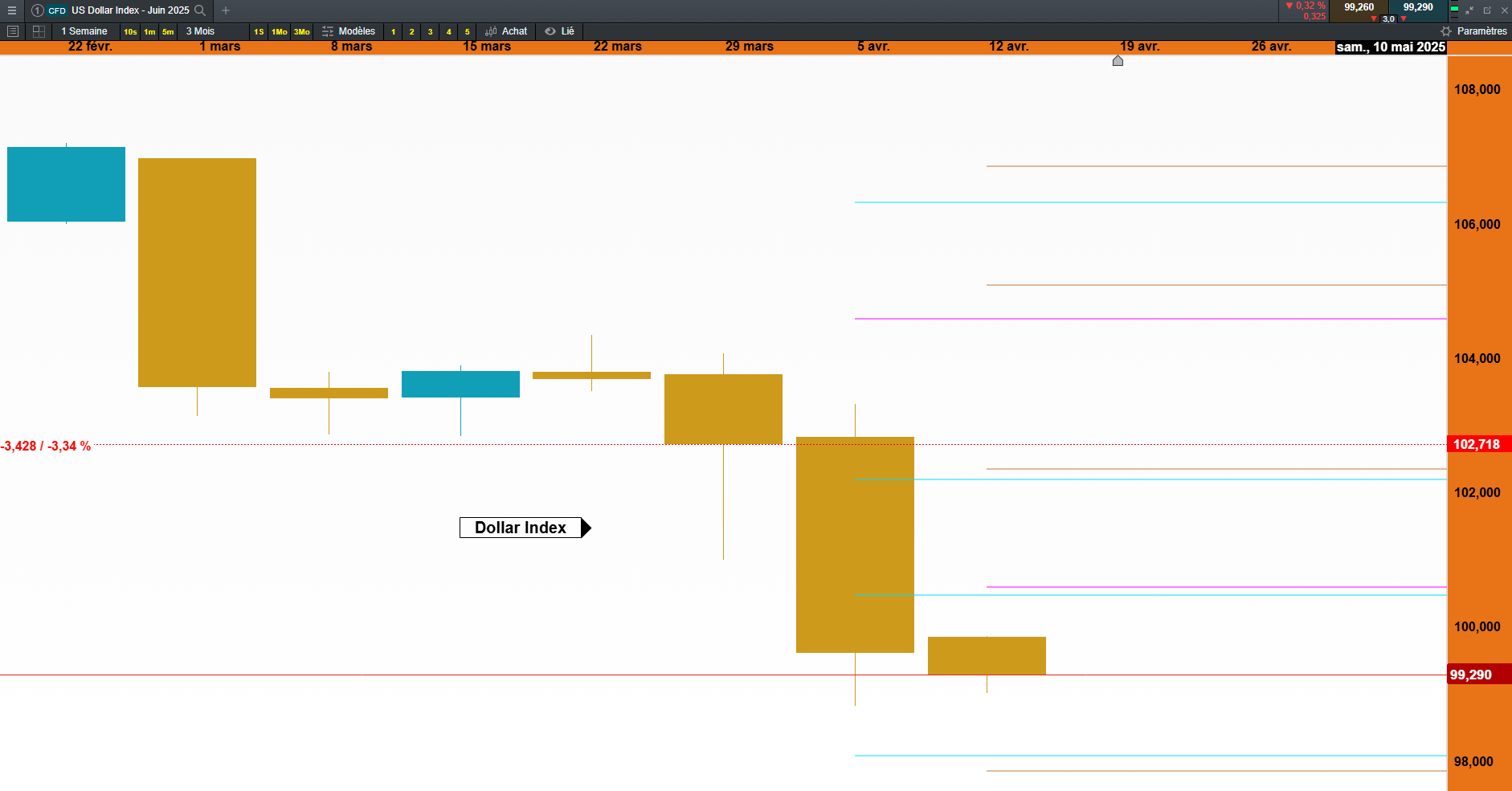The width and height of the screenshot is (1512, 791).
Task: Click the 98,000 price scale value
Action: tap(1473, 762)
